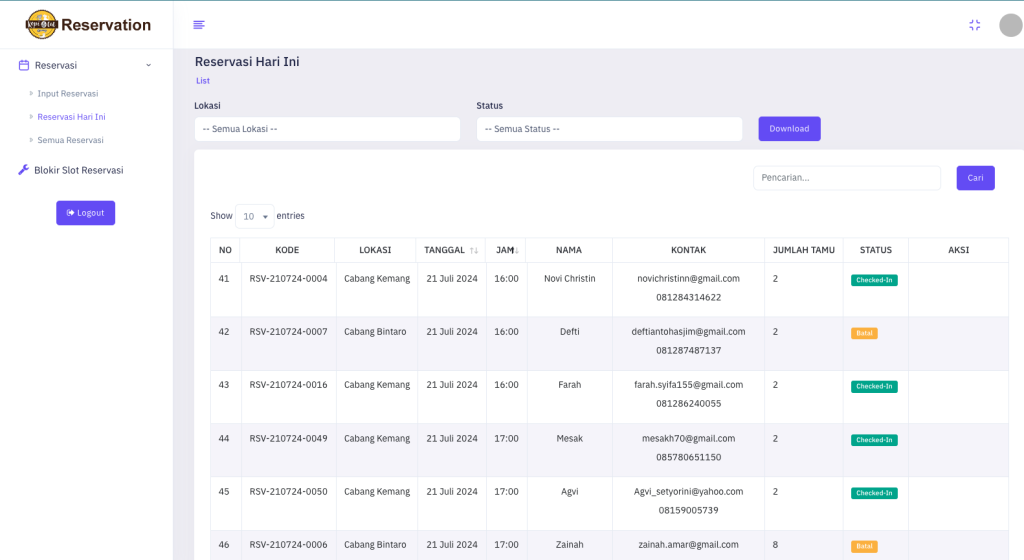Change the show entries count dropdown

(254, 216)
